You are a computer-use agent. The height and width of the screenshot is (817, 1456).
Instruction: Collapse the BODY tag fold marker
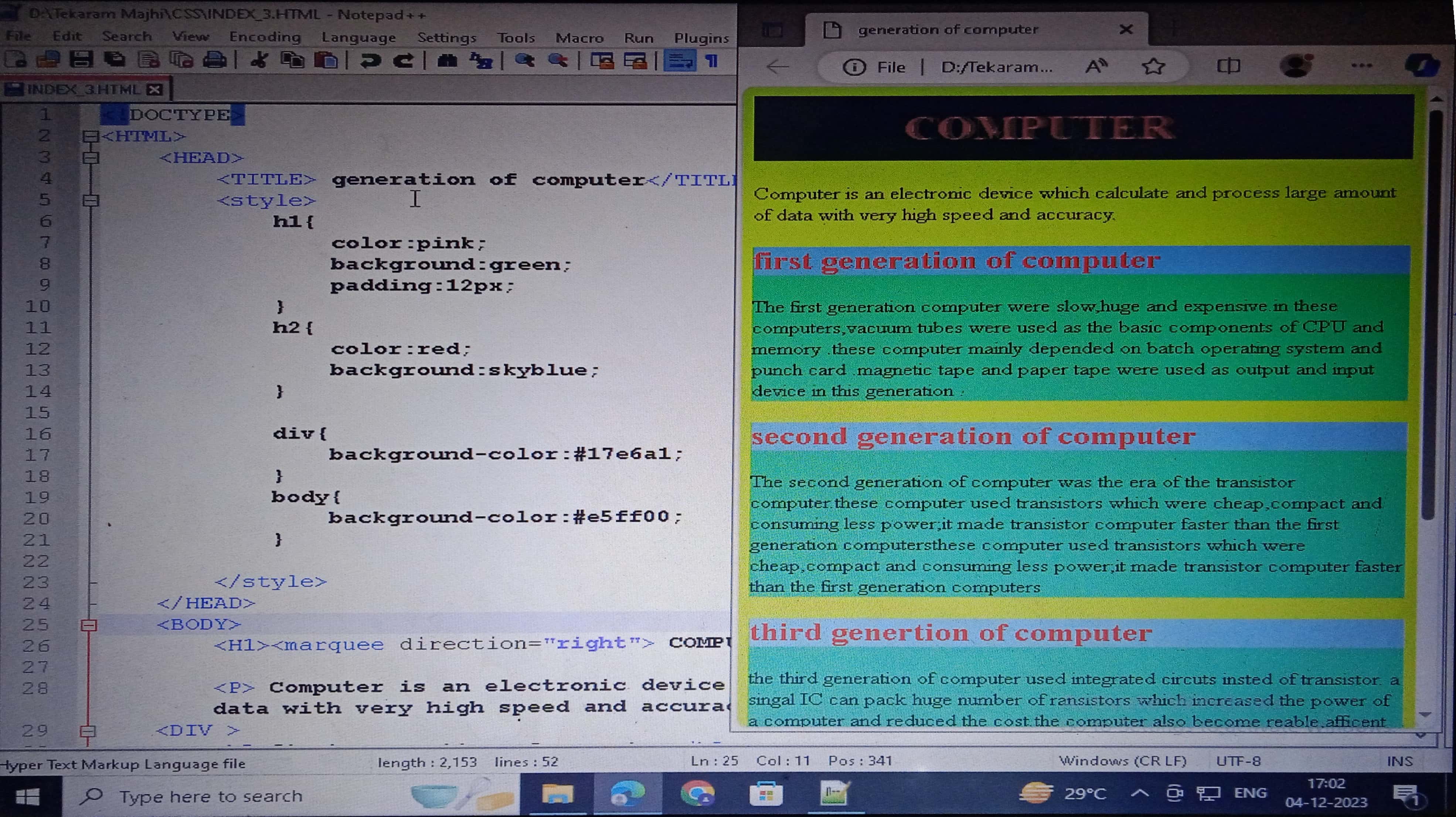(89, 625)
